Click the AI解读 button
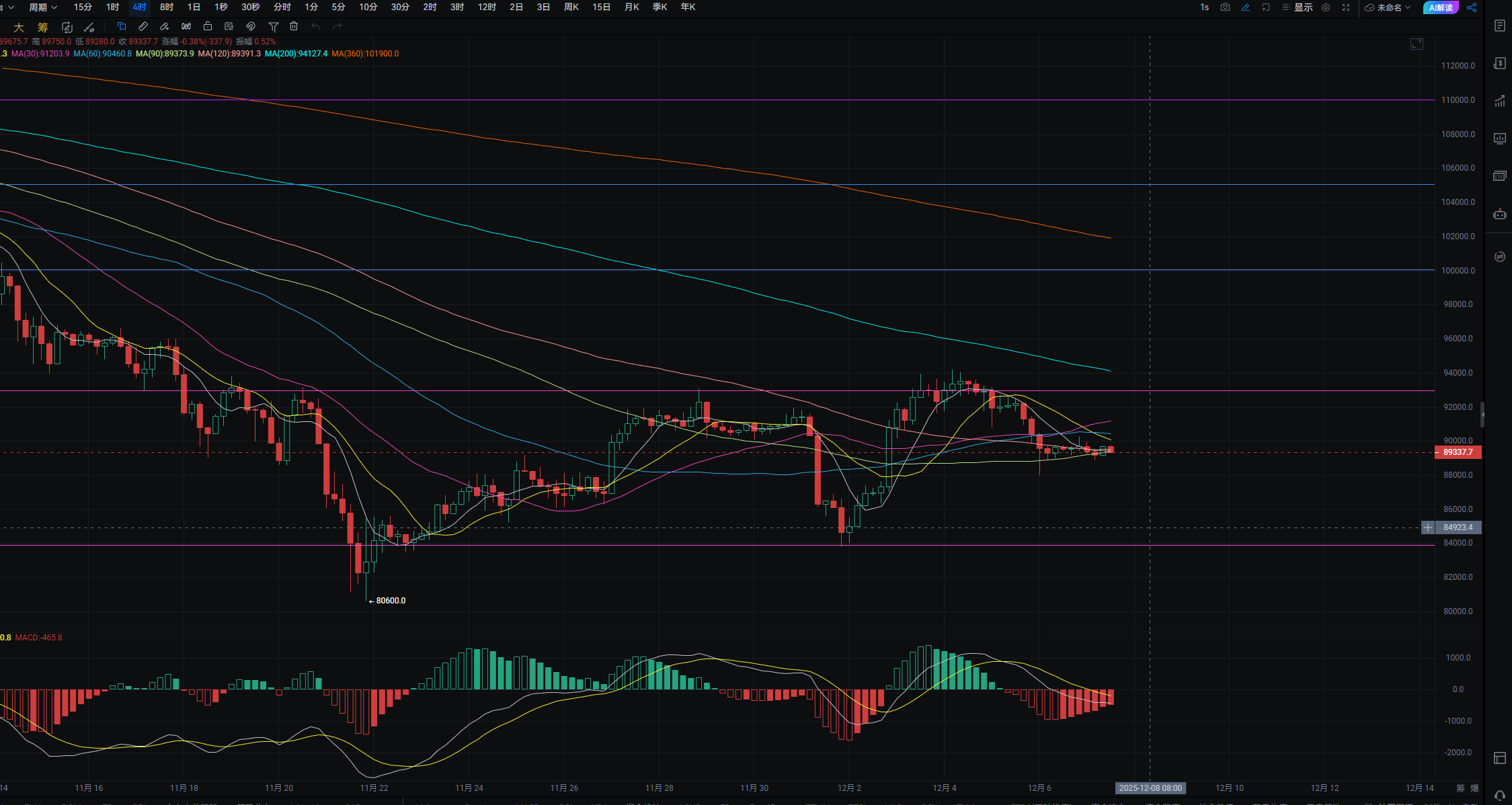 tap(1441, 7)
